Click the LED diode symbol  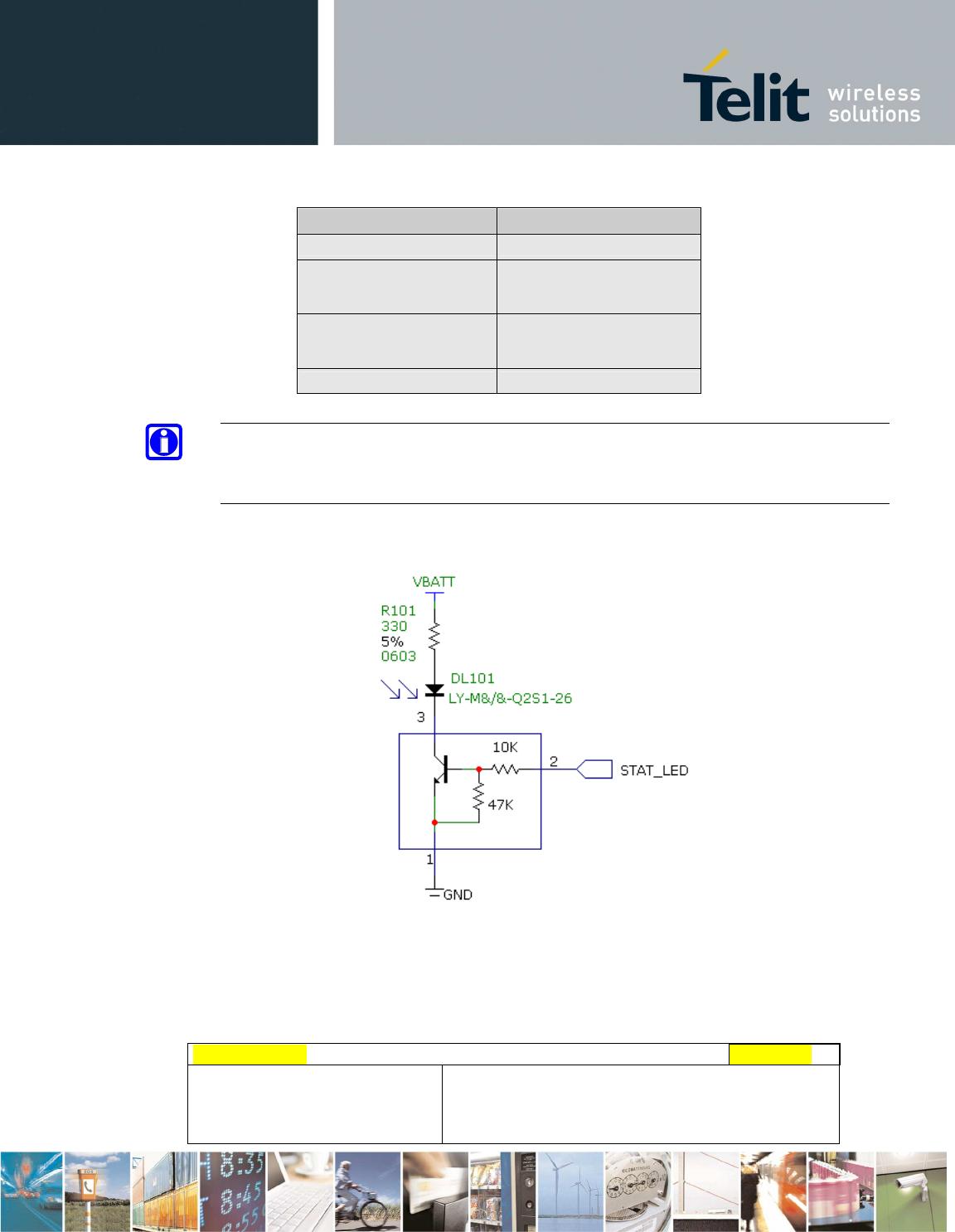point(434,690)
